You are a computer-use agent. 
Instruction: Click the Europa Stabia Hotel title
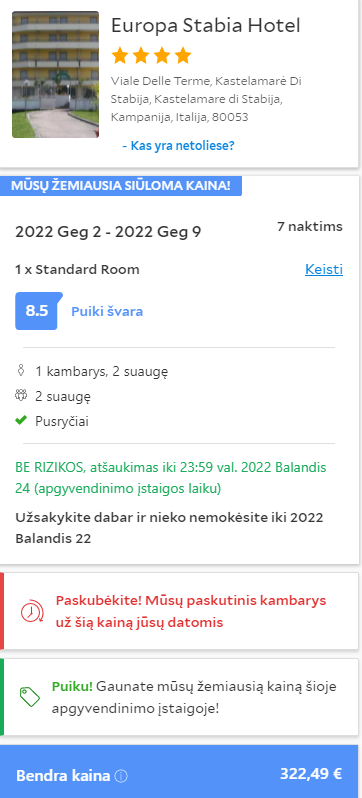(206, 25)
